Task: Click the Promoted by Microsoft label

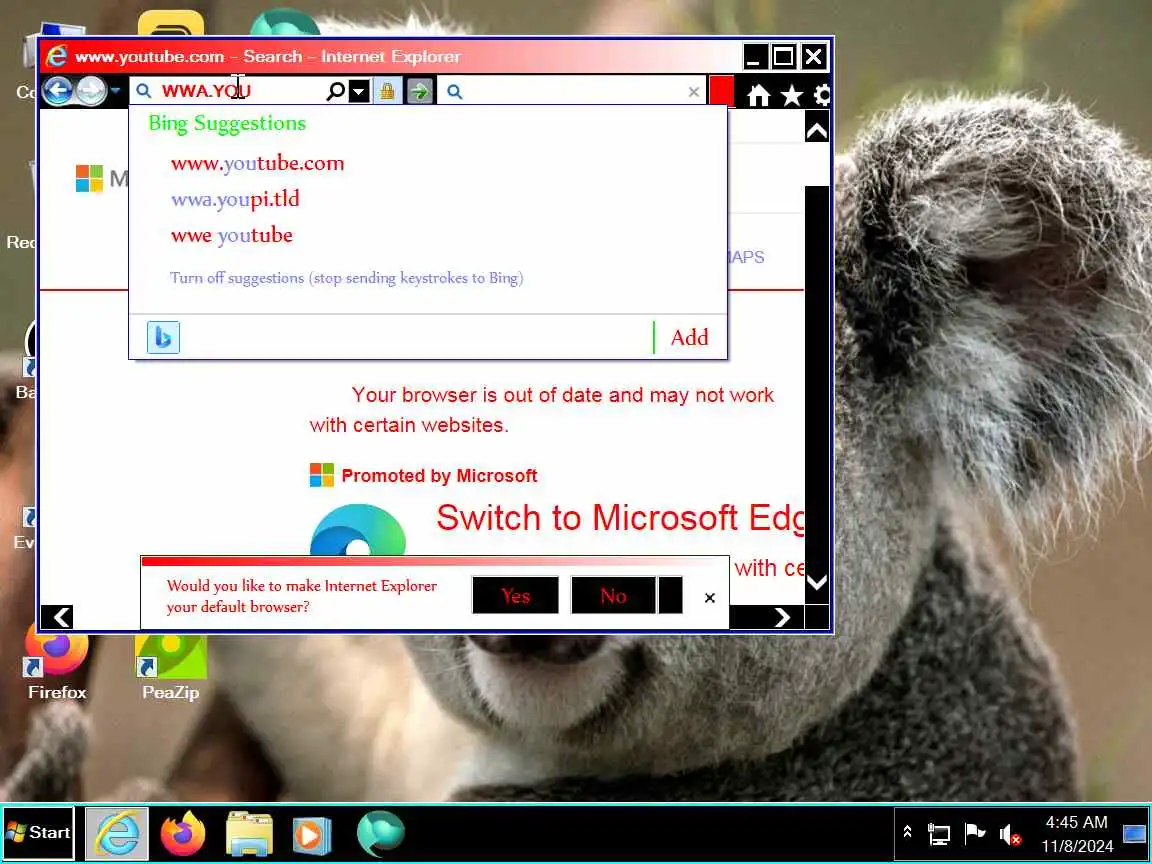Action: pyautogui.click(x=439, y=476)
